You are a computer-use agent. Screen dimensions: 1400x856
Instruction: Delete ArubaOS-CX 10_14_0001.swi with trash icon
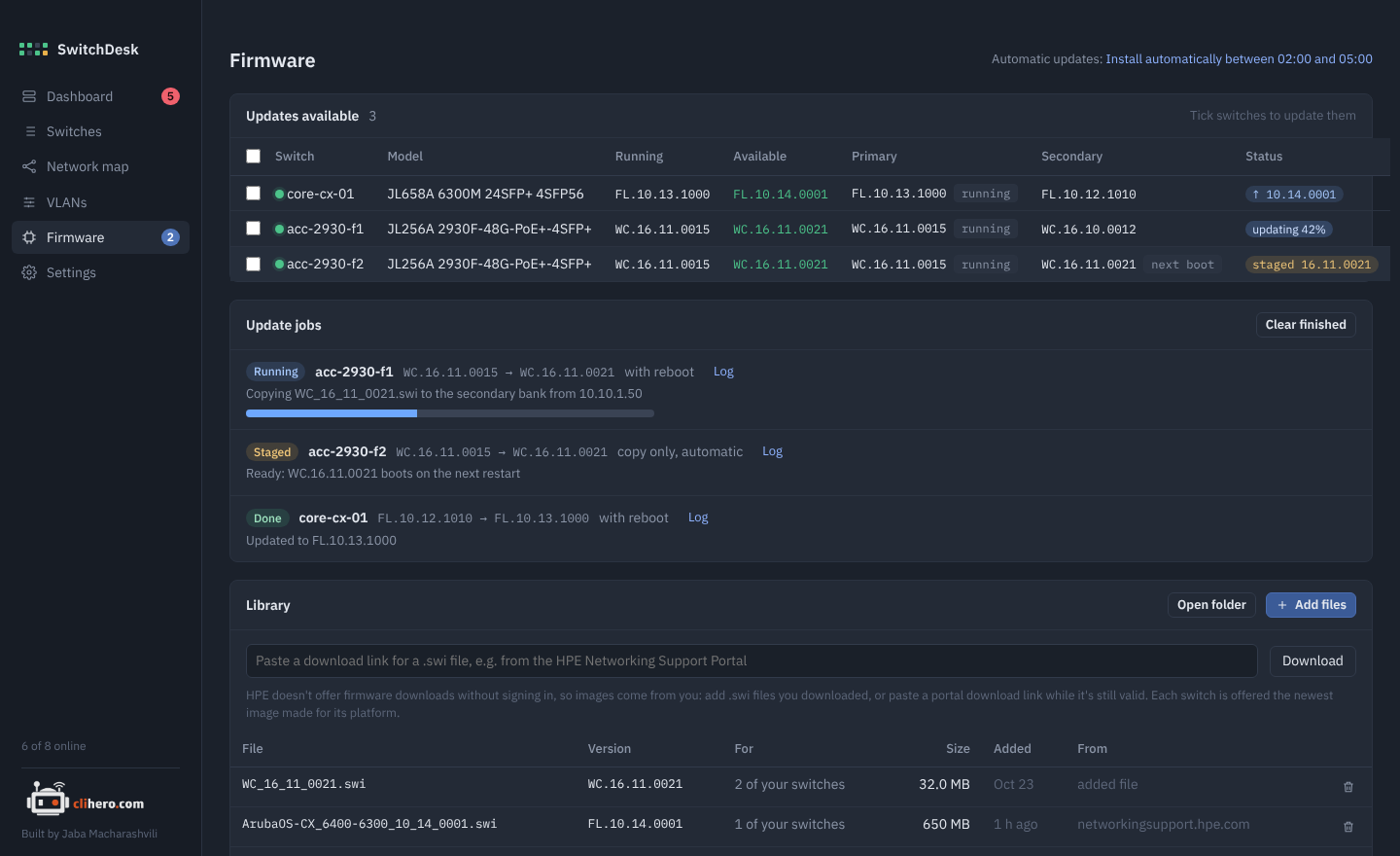coord(1348,826)
